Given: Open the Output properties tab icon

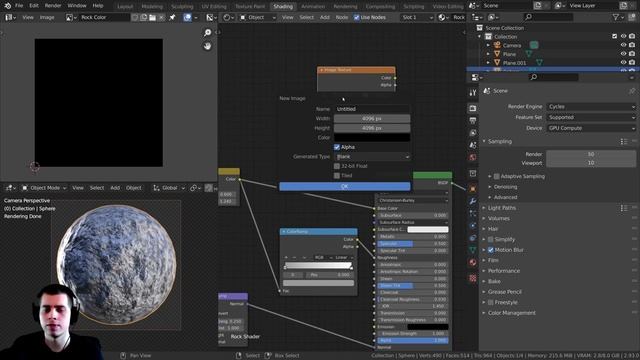Looking at the screenshot, I should 473,120.
